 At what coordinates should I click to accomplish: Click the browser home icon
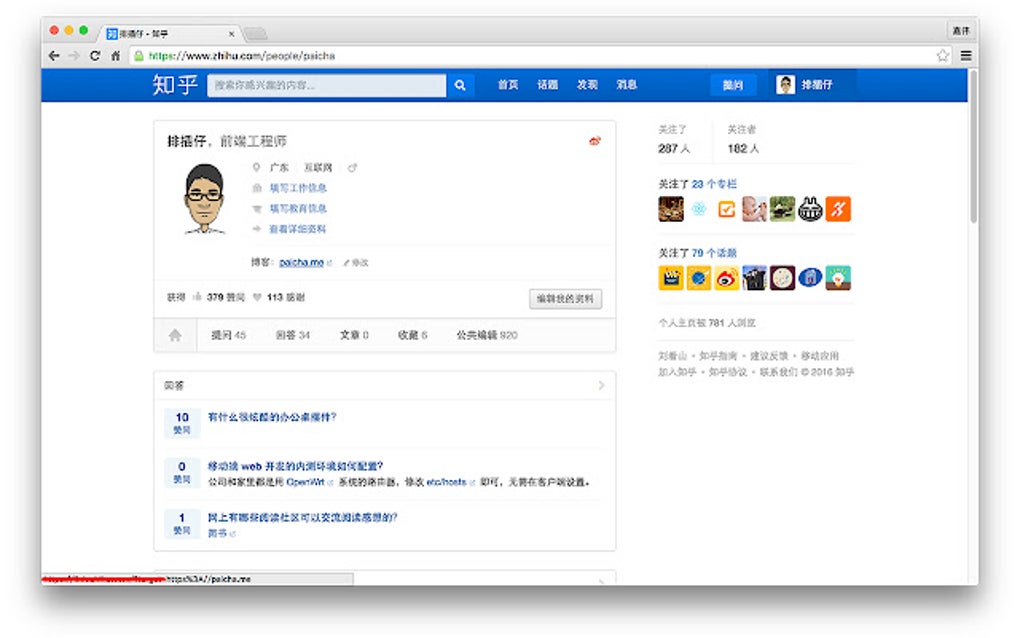pos(116,56)
